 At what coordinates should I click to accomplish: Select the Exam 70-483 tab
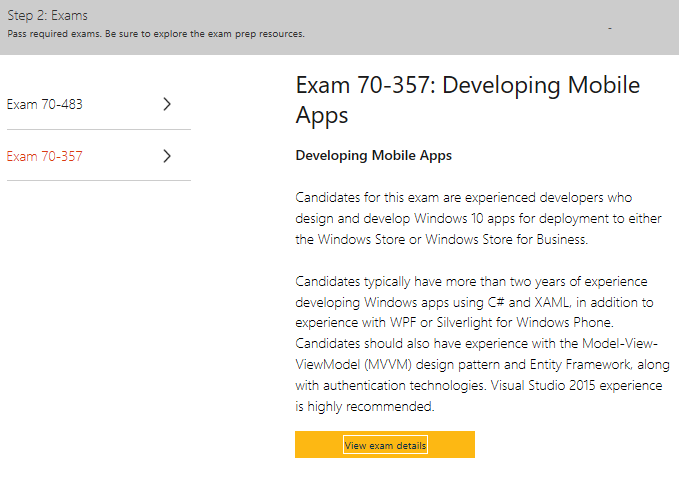(99, 104)
